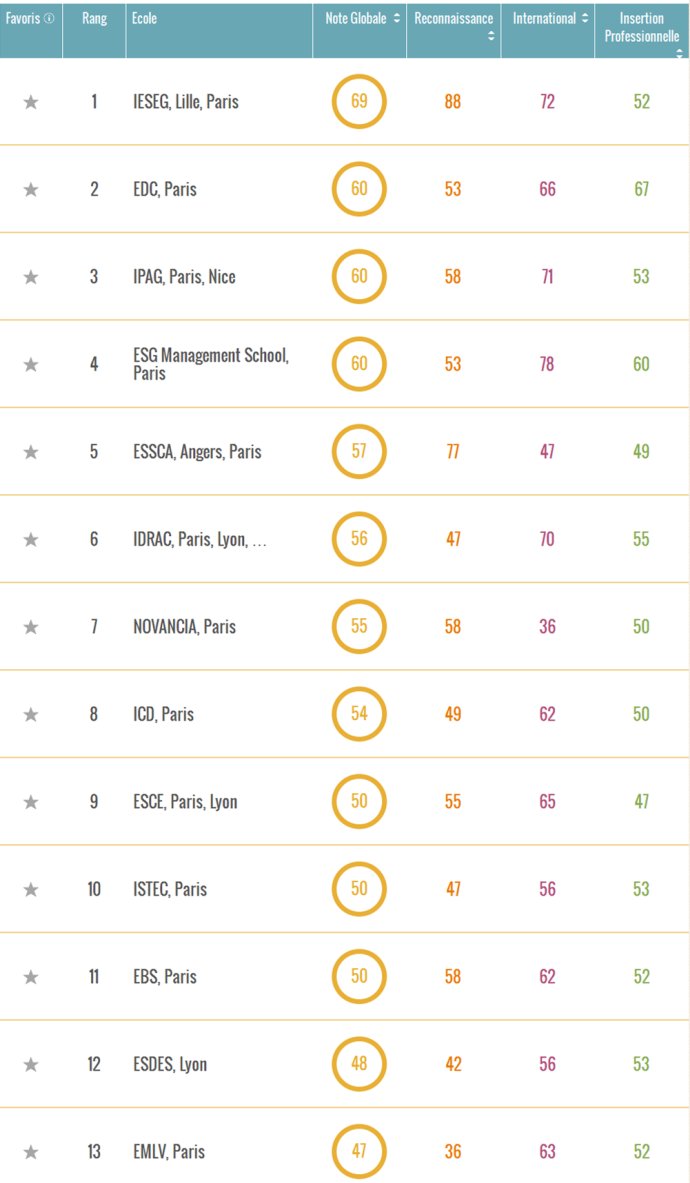Click the 69 global score circle
Screen dimensions: 690x1183
pos(359,101)
